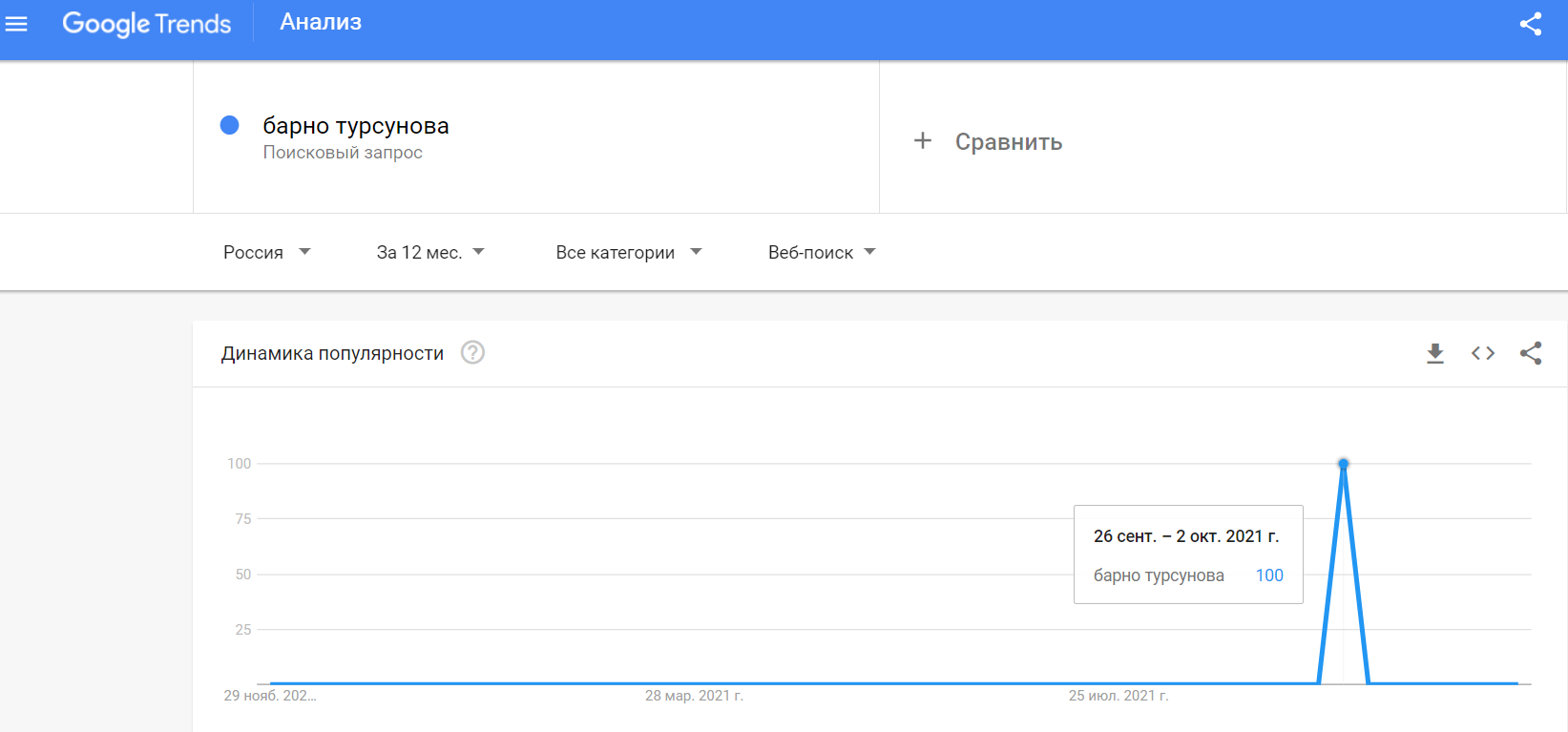Share the trends report via top share icon
Screen dimensions: 1568x732
(1531, 24)
